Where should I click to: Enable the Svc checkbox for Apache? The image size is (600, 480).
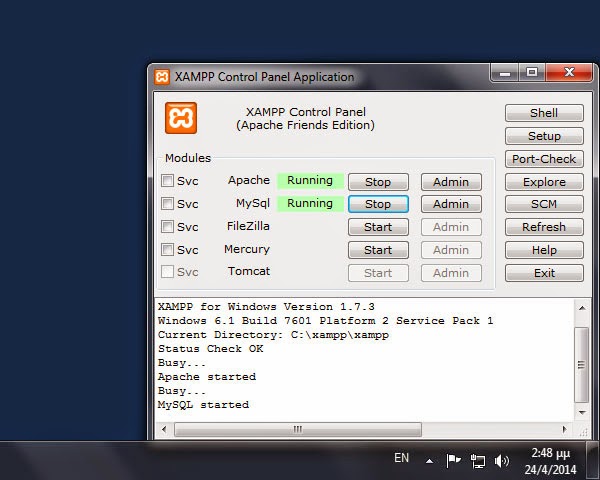click(x=167, y=181)
